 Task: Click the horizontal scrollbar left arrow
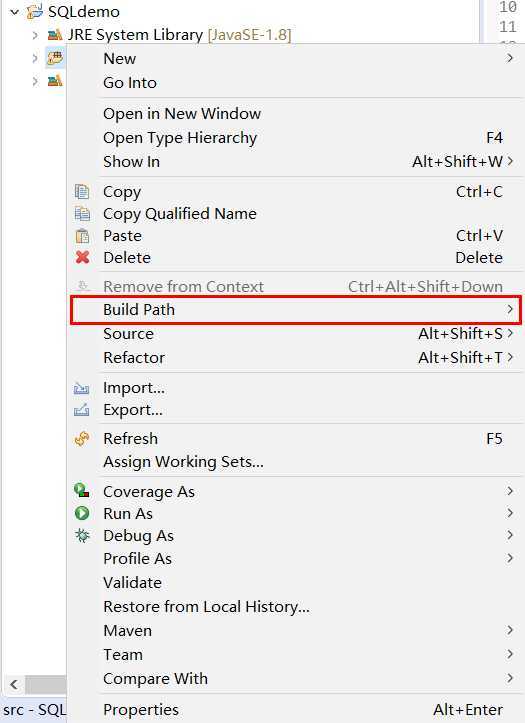pos(14,684)
